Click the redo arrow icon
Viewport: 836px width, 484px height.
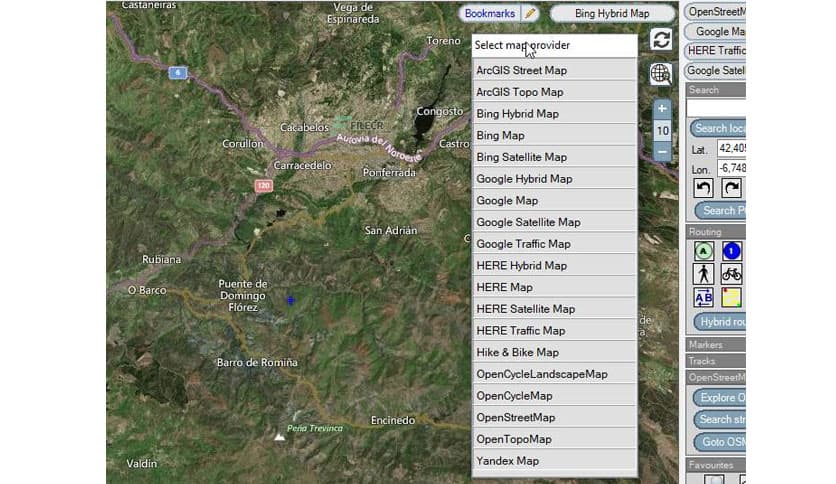(731, 188)
